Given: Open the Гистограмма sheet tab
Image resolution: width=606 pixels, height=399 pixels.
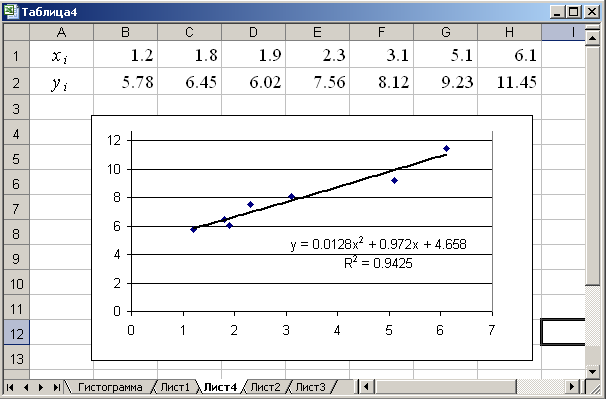Looking at the screenshot, I should tap(110, 387).
